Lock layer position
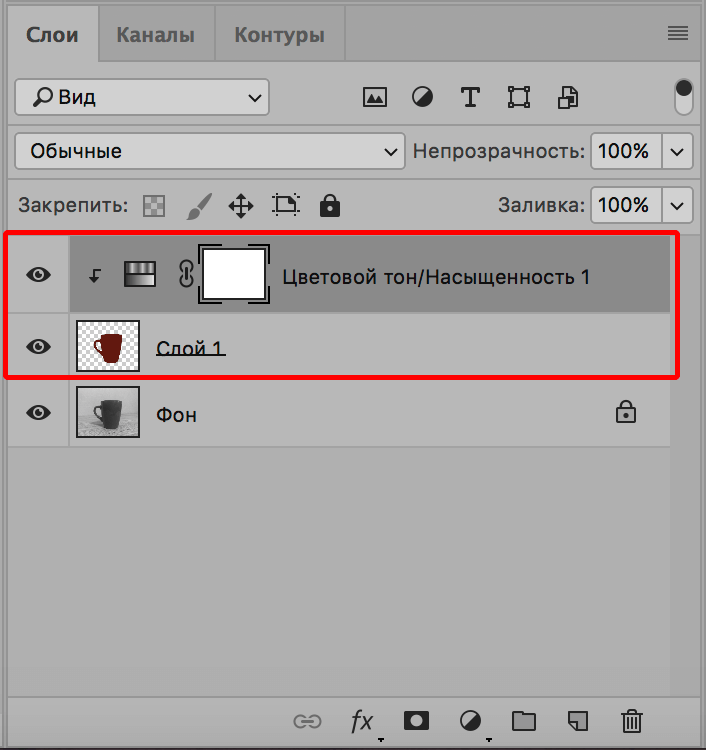The image size is (706, 750). click(x=241, y=206)
